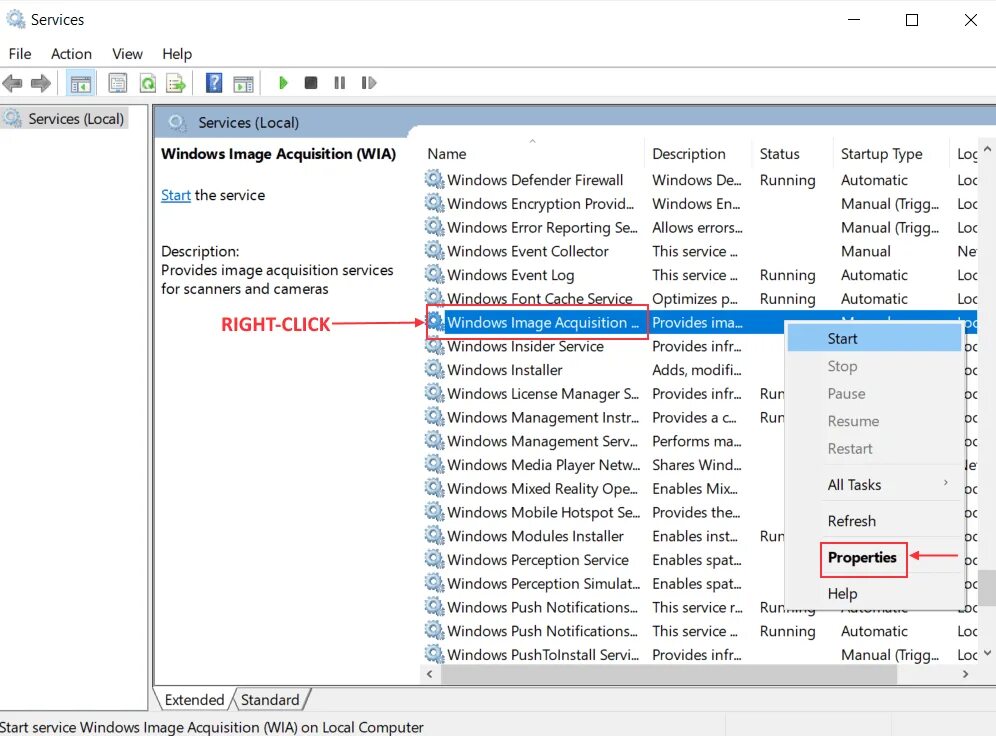Toggle the Show/Hide Console Tree toolbar icon
The width and height of the screenshot is (996, 736).
click(x=81, y=83)
